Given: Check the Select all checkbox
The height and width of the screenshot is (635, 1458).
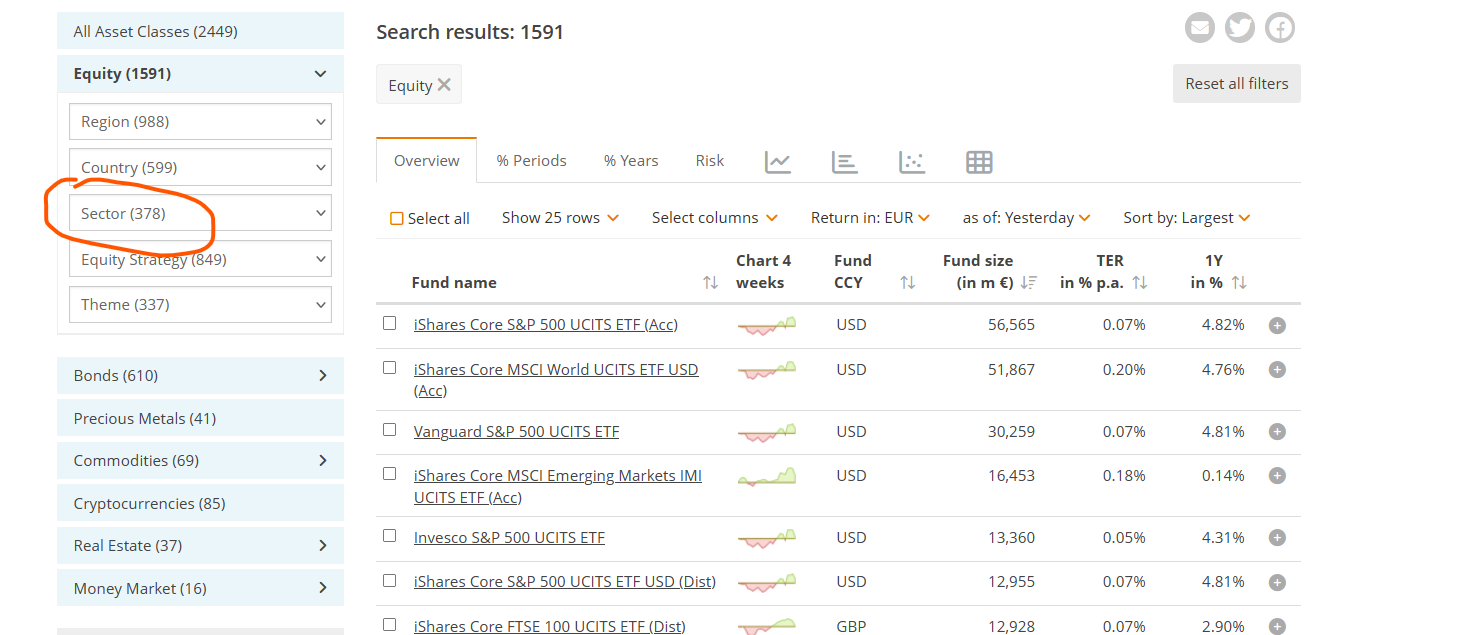Looking at the screenshot, I should 397,219.
